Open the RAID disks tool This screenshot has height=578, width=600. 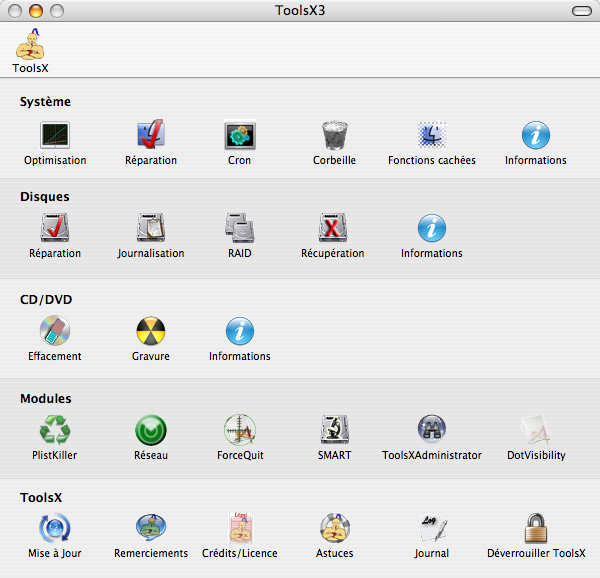tap(240, 228)
